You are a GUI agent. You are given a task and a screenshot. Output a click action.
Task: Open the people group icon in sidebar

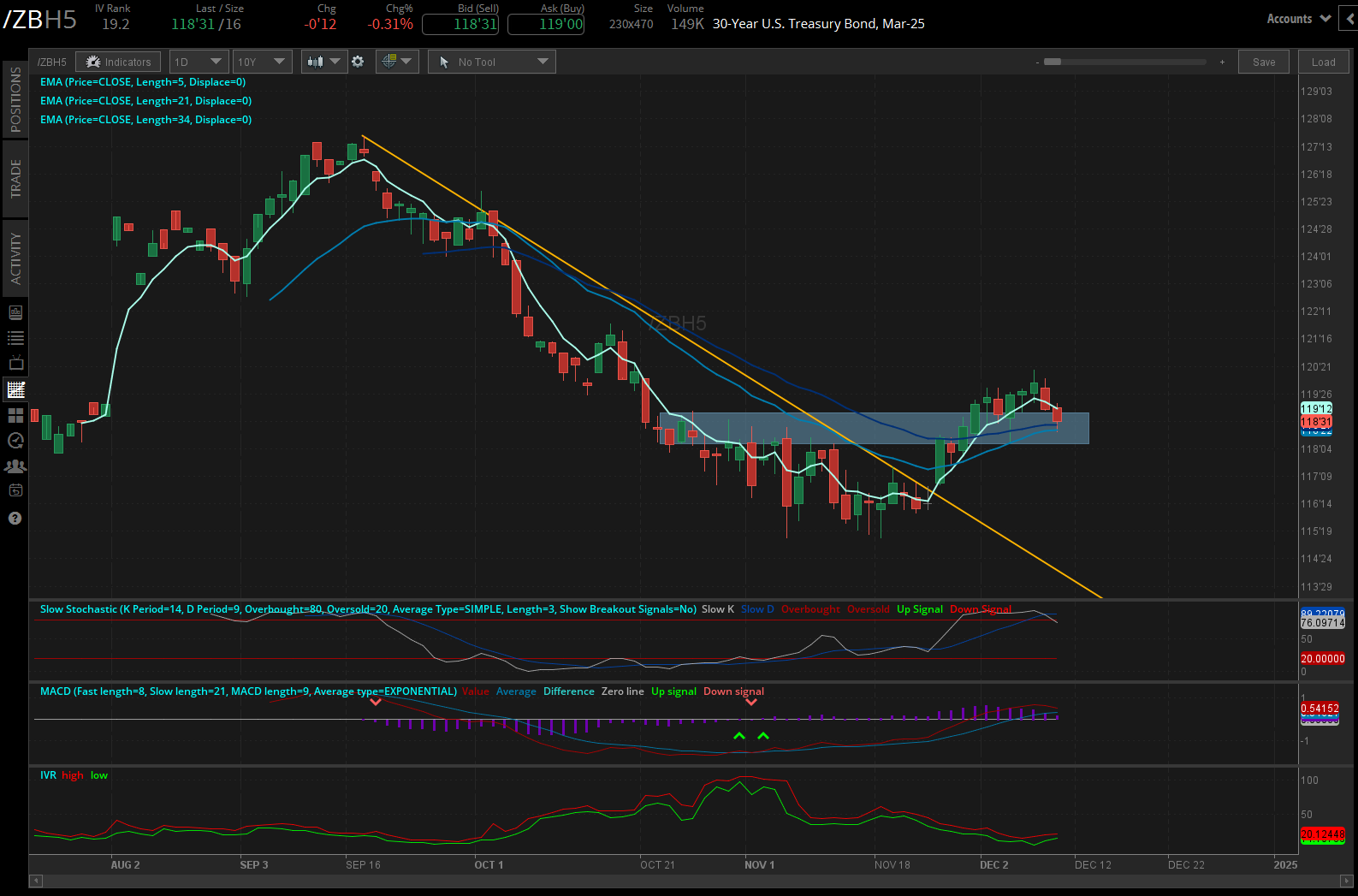[x=15, y=466]
